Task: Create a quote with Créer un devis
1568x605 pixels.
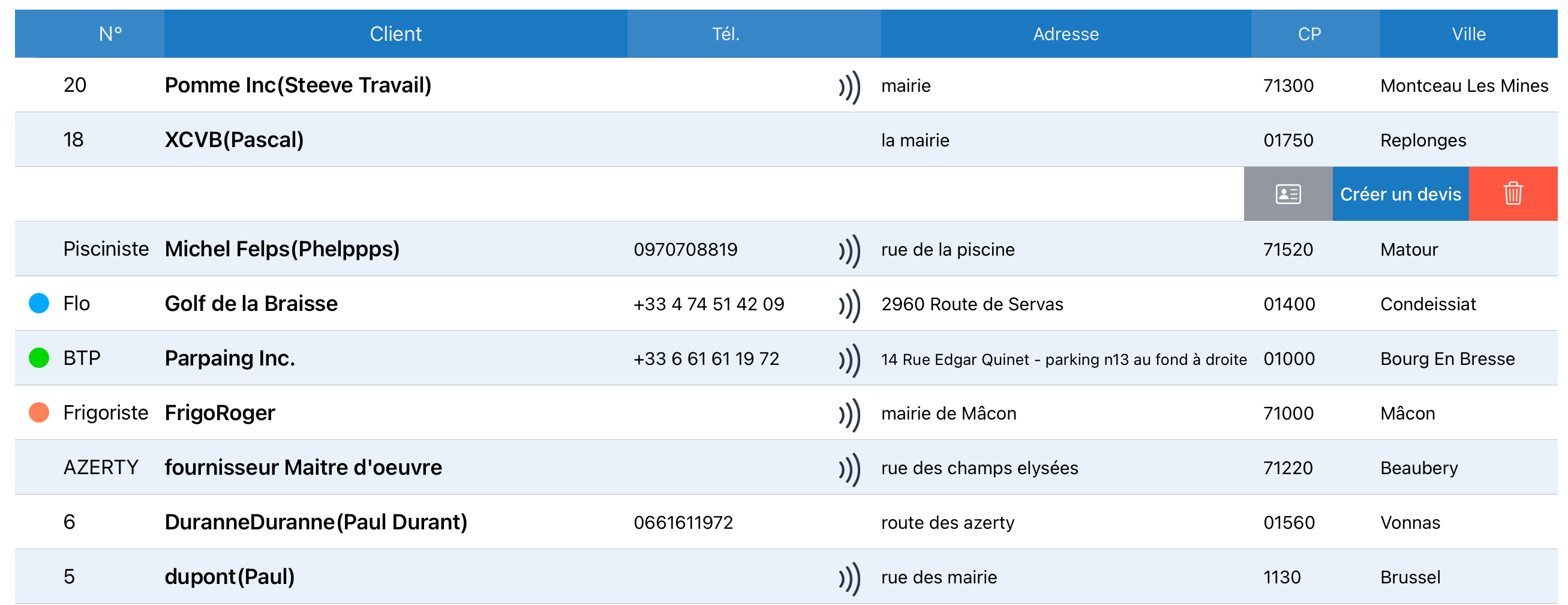Action: pos(1401,194)
